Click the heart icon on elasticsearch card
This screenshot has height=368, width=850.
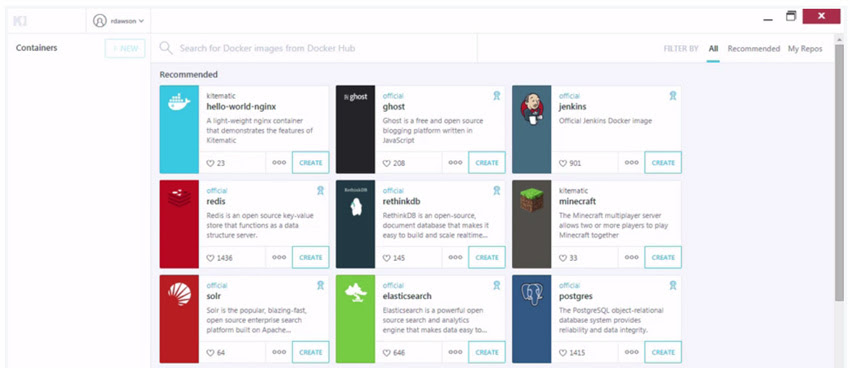pyautogui.click(x=387, y=353)
